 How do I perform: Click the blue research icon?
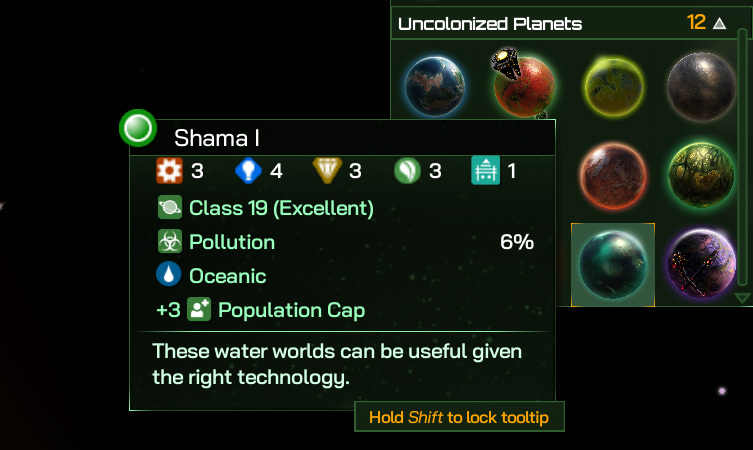[x=248, y=171]
